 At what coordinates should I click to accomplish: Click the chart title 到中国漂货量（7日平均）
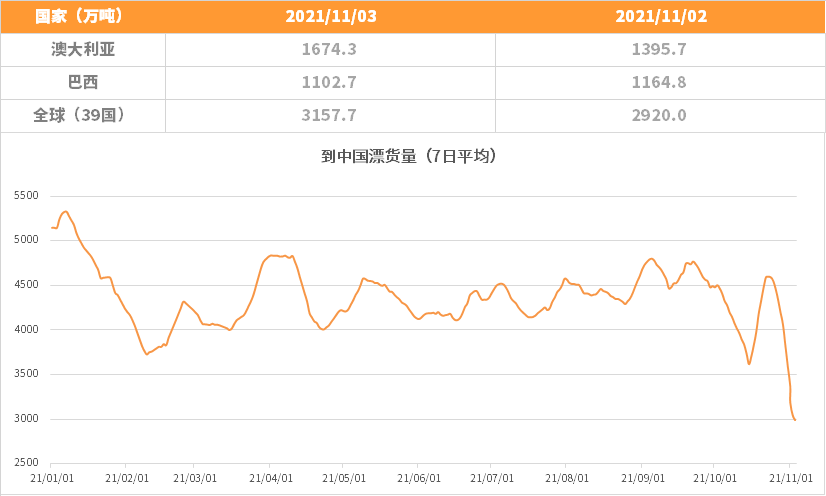(409, 156)
